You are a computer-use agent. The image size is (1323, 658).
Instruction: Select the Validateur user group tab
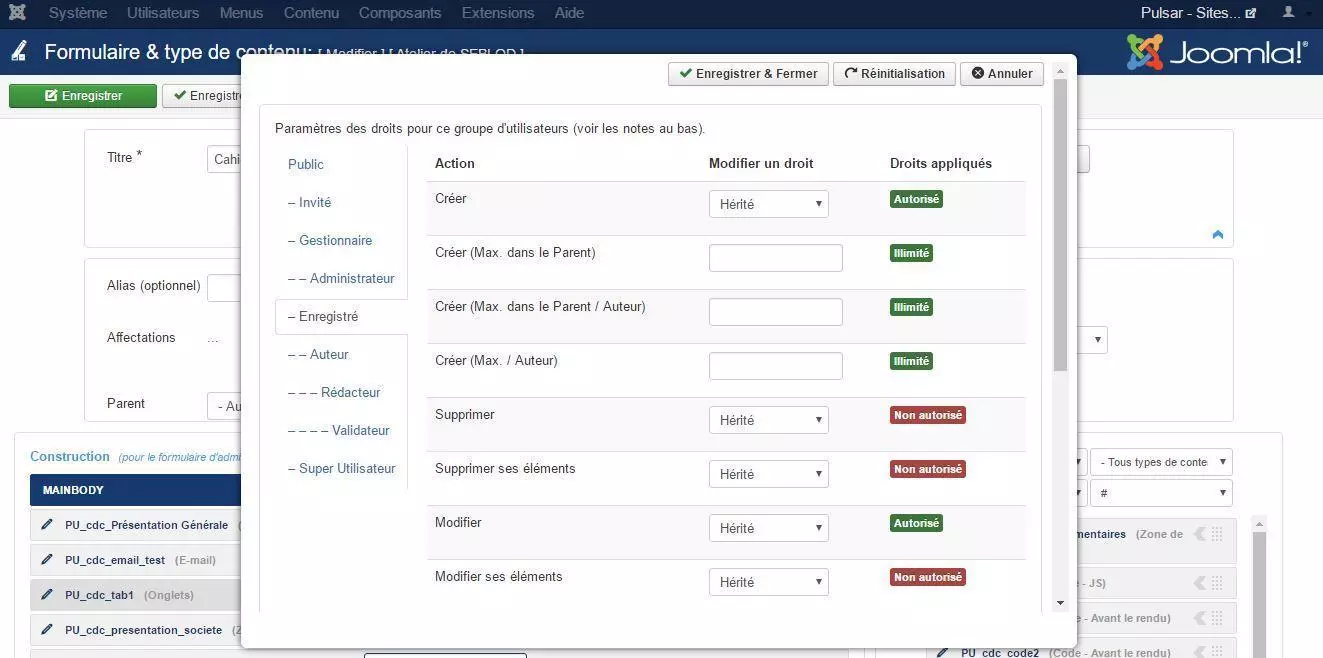[x=340, y=430]
